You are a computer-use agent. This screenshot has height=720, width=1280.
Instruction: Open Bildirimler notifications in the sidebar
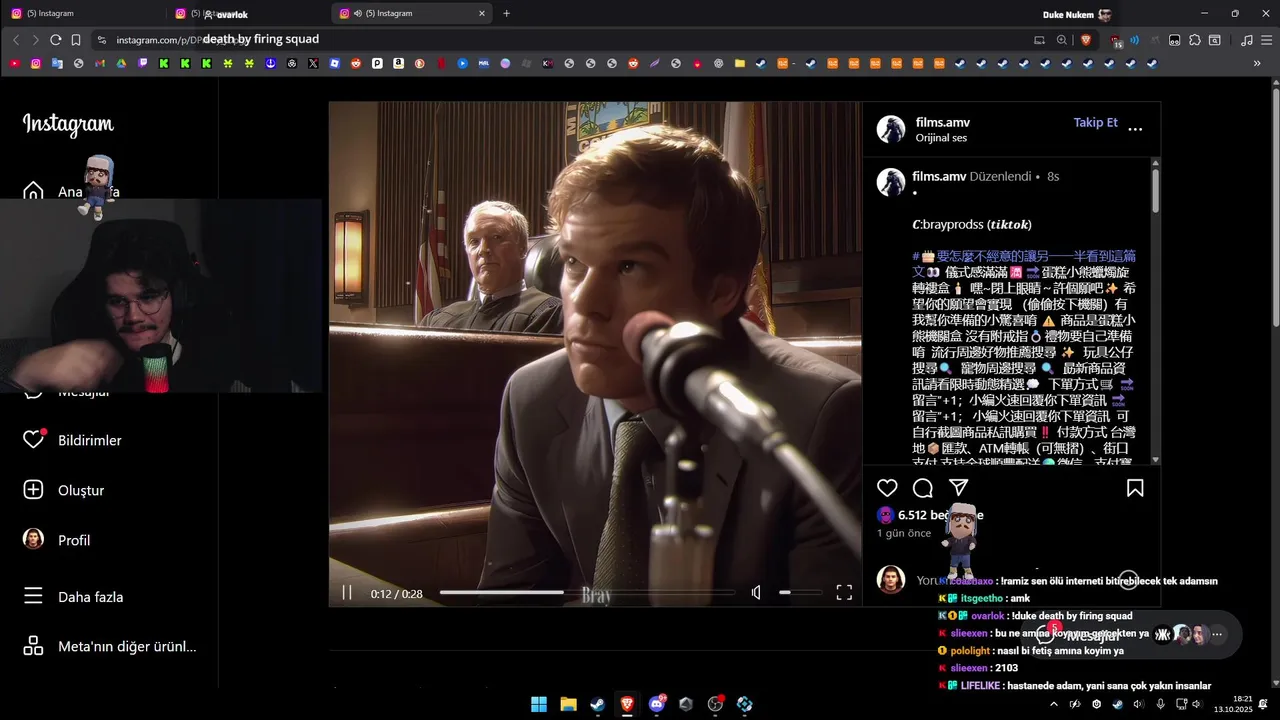pos(72,440)
